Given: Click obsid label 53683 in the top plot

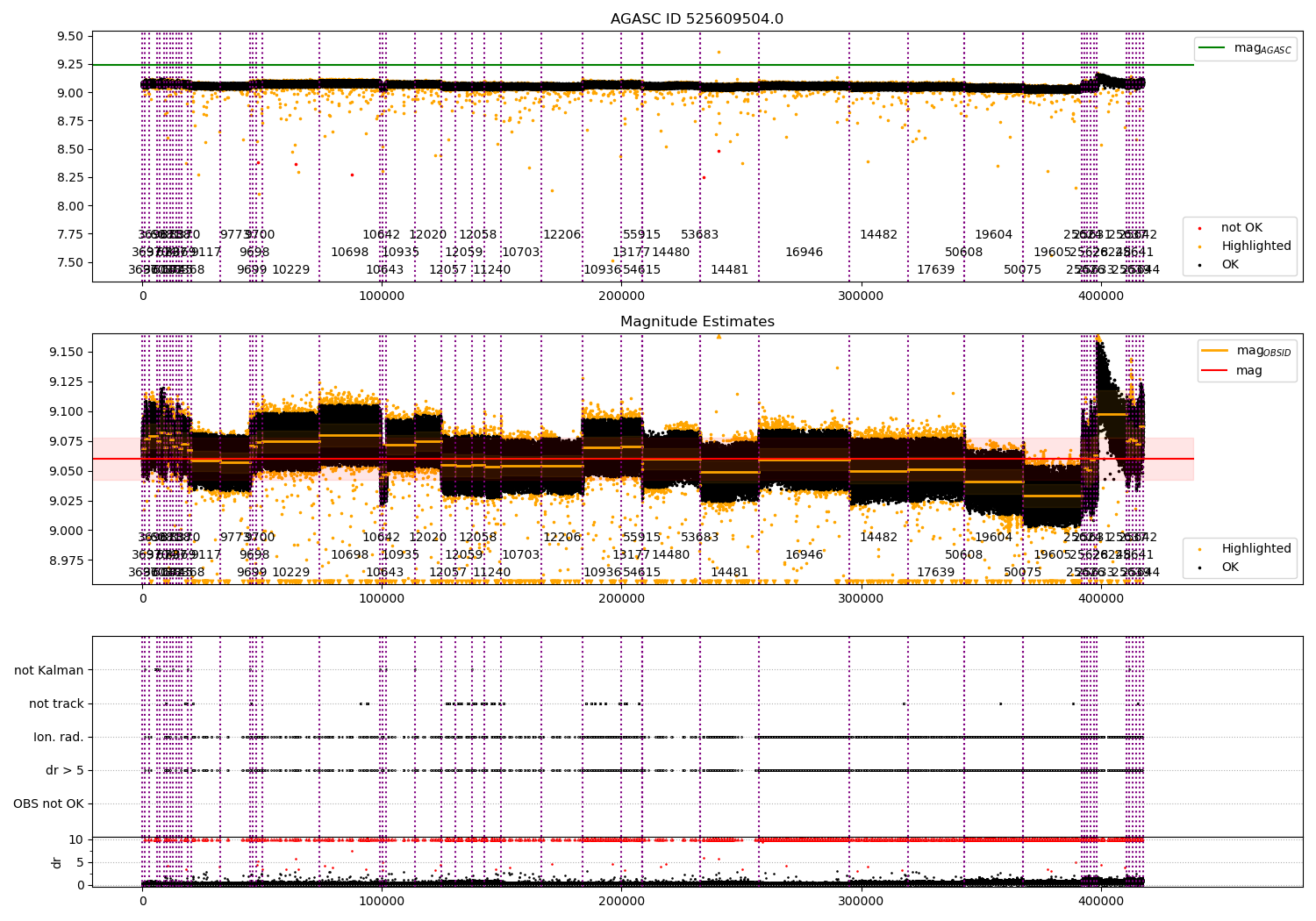Looking at the screenshot, I should (x=699, y=235).
